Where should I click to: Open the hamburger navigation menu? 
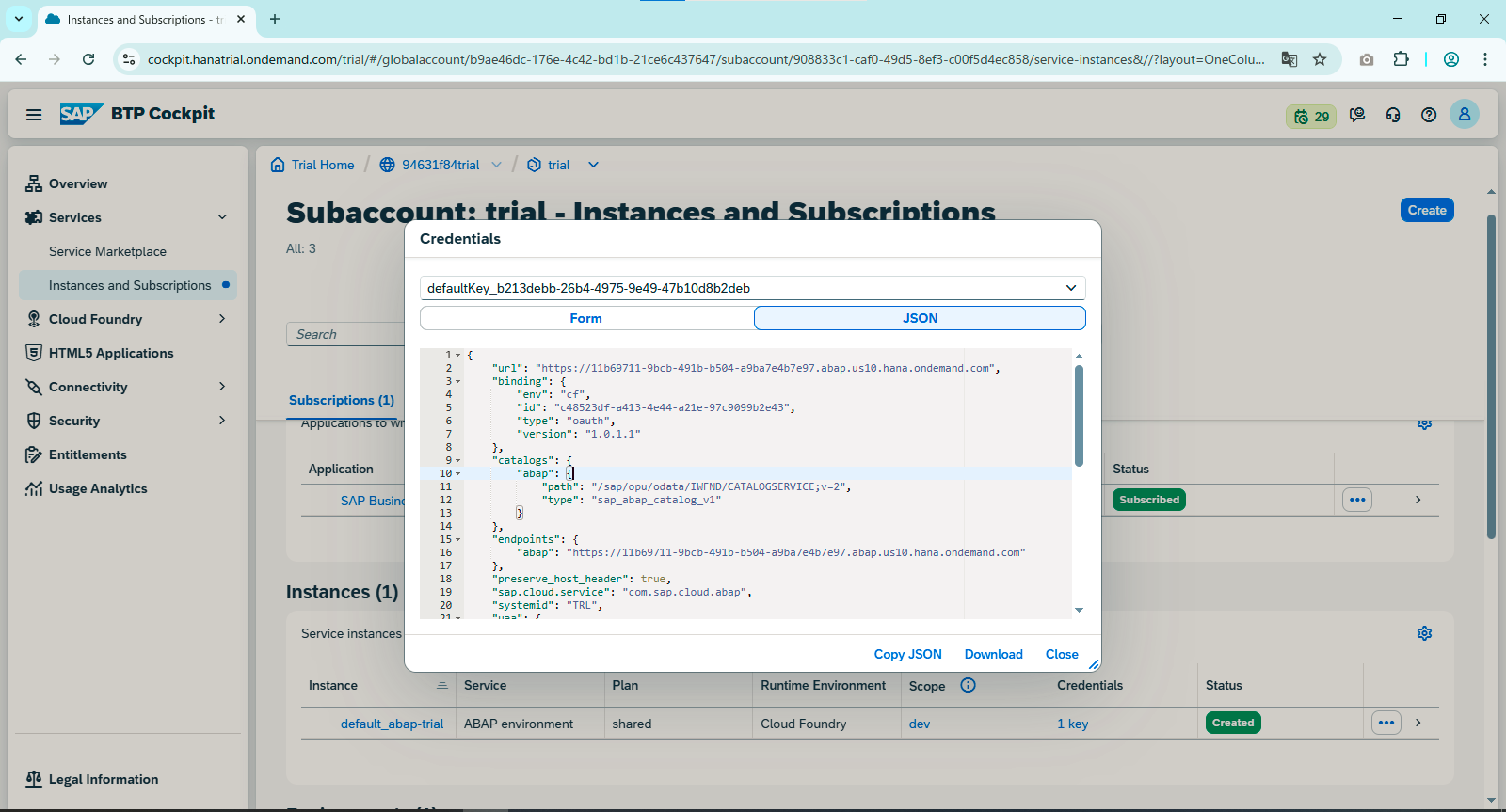pyautogui.click(x=34, y=115)
